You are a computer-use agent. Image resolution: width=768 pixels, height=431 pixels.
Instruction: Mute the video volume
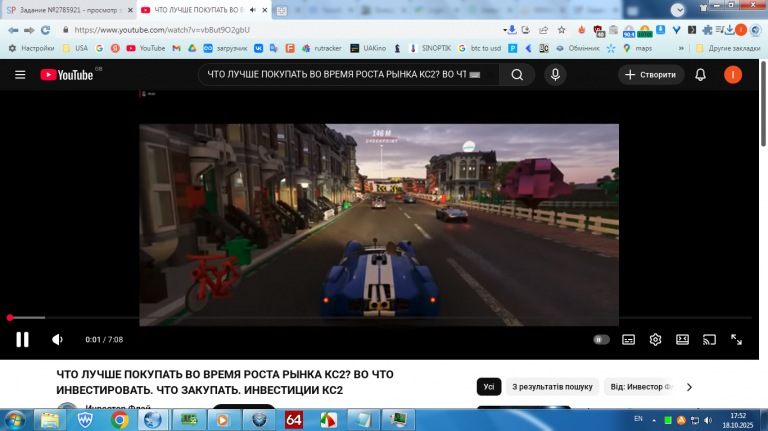[57, 339]
